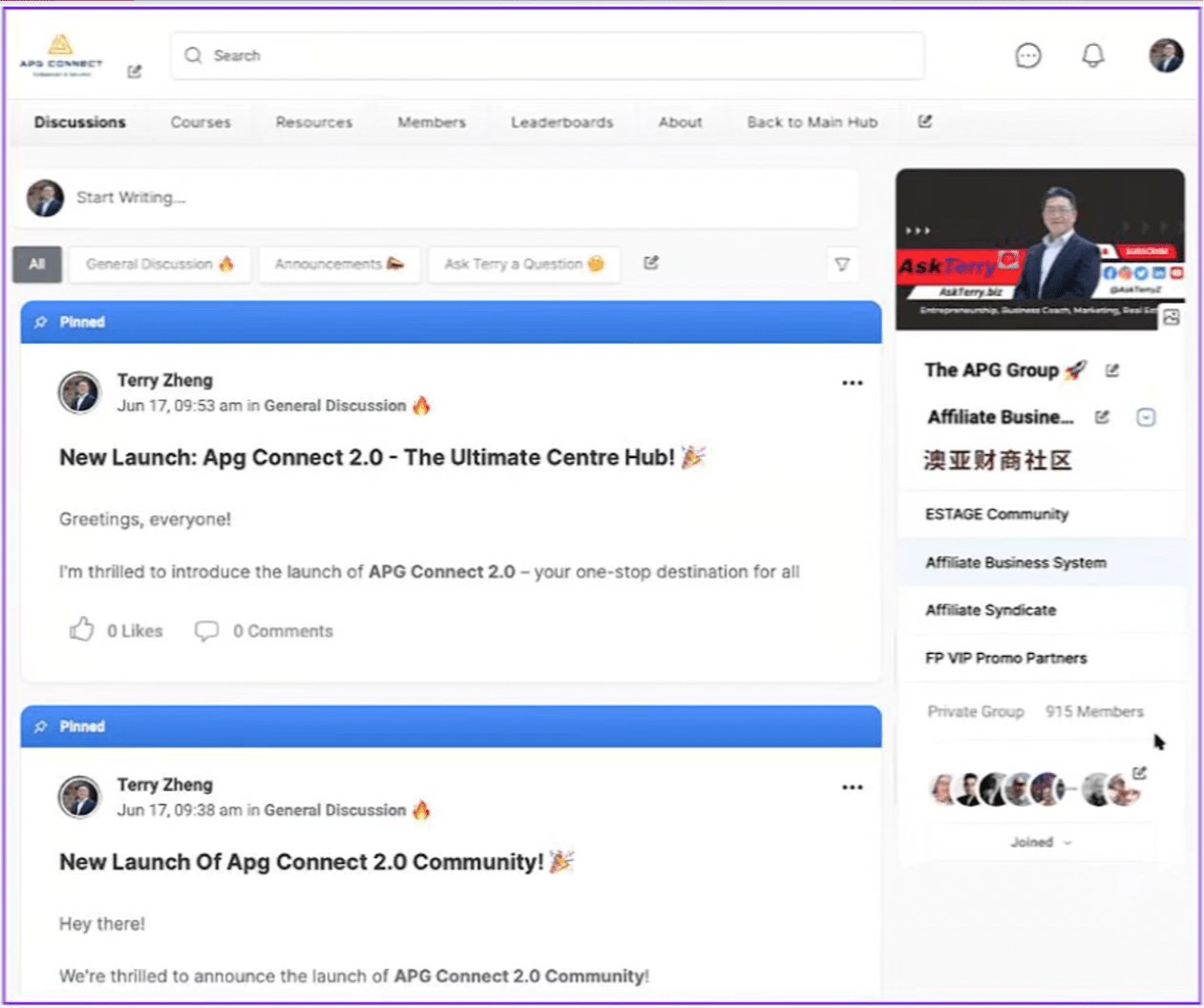This screenshot has width=1204, height=1008.
Task: Click the edit icon next to Affiliate Busine...
Action: tap(1102, 417)
